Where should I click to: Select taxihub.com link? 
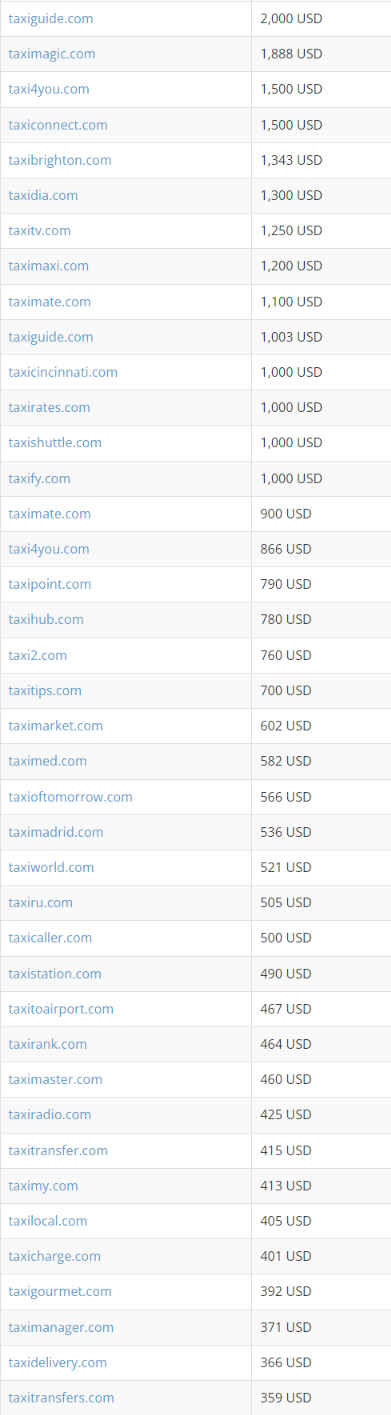click(46, 619)
